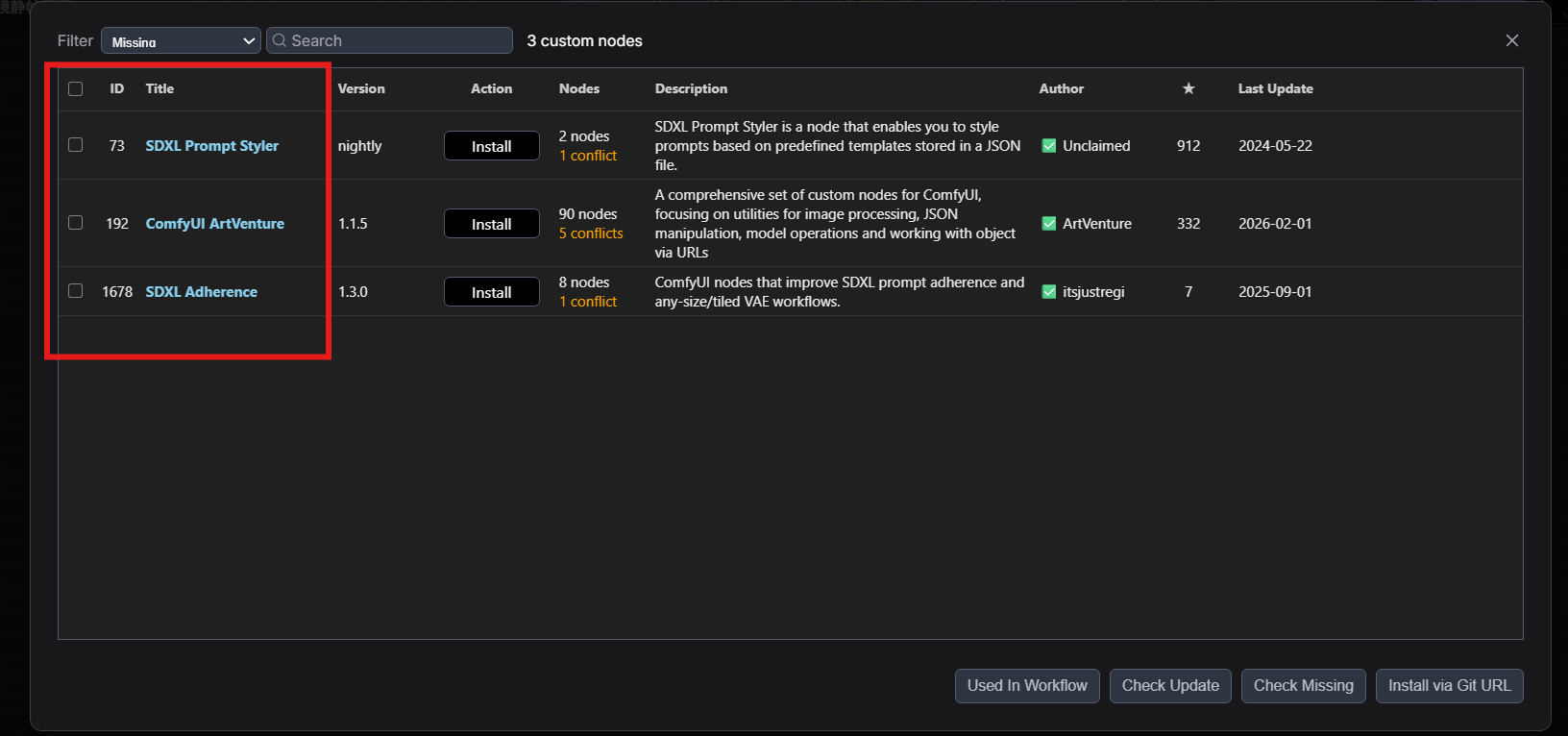
Task: Focus the Search input field
Action: coord(389,40)
